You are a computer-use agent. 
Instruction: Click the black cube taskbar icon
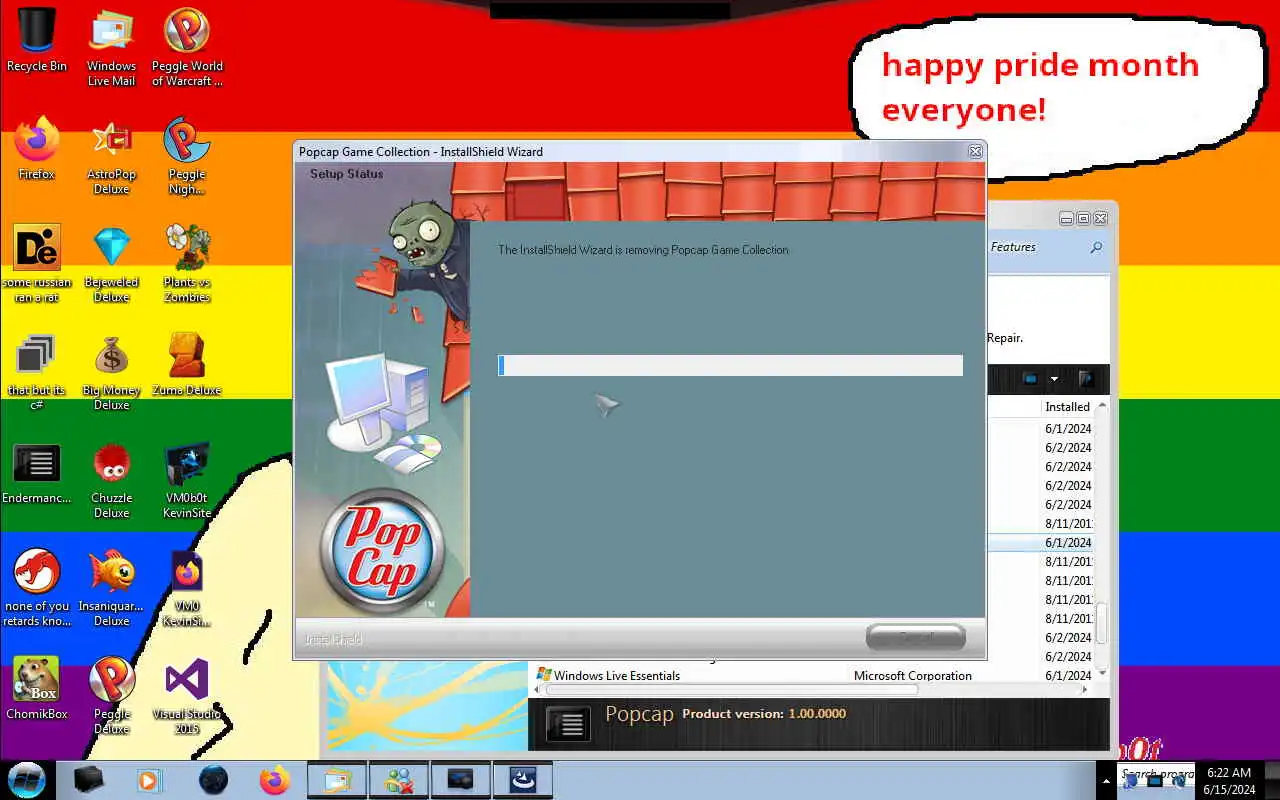pyautogui.click(x=89, y=780)
